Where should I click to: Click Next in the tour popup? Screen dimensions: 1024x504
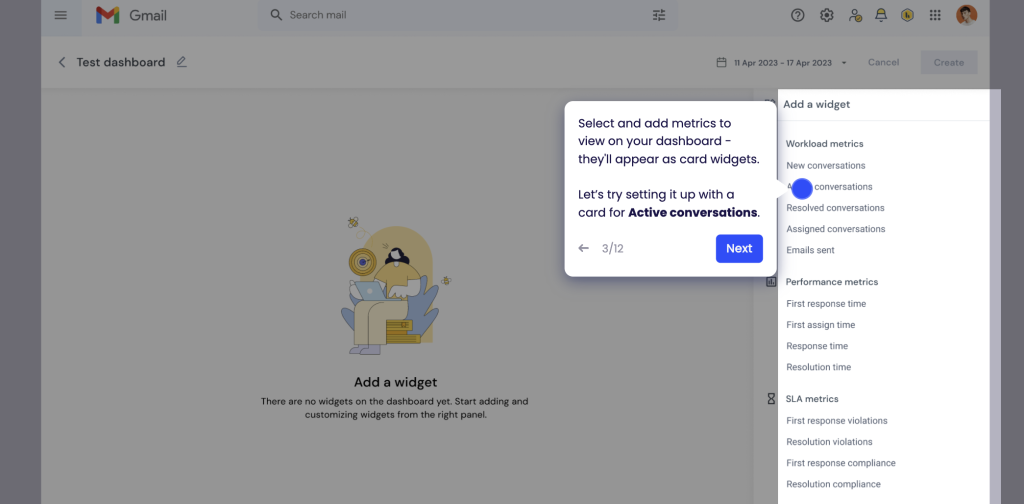739,248
